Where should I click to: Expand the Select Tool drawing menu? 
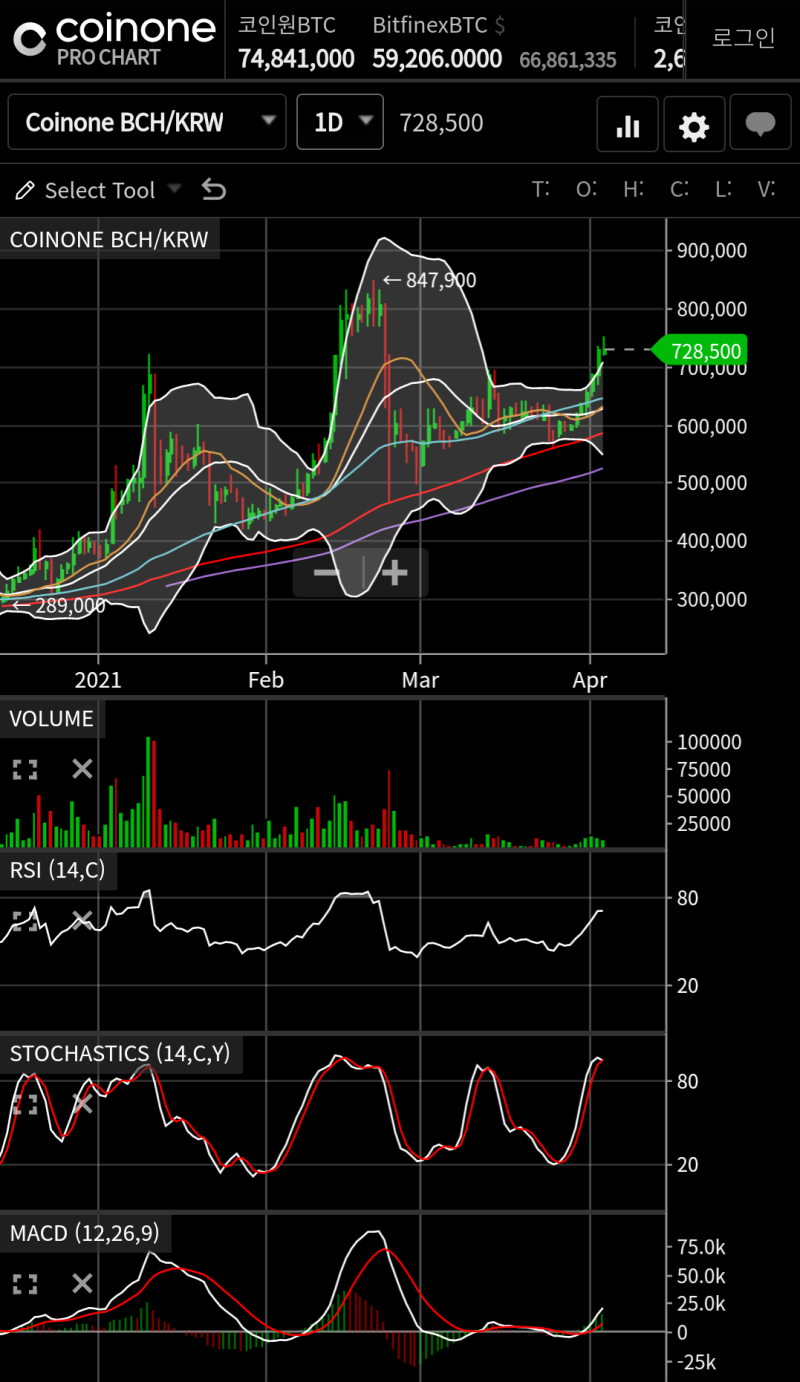tap(98, 190)
